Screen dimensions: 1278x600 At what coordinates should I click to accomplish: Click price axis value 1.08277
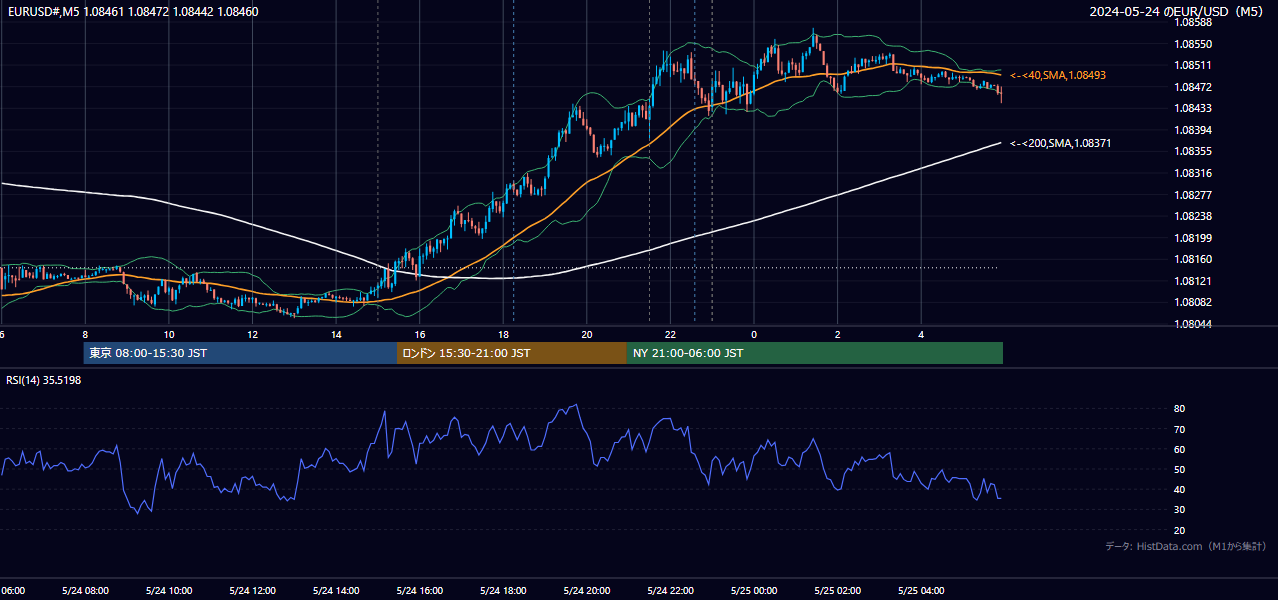[x=1192, y=195]
